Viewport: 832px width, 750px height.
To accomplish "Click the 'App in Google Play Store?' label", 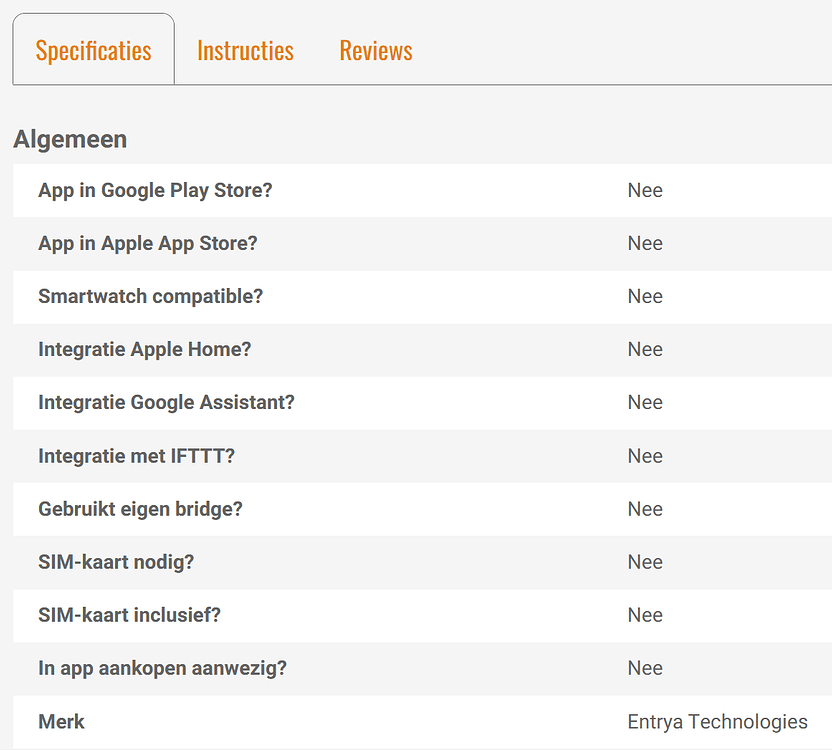I will (x=155, y=191).
